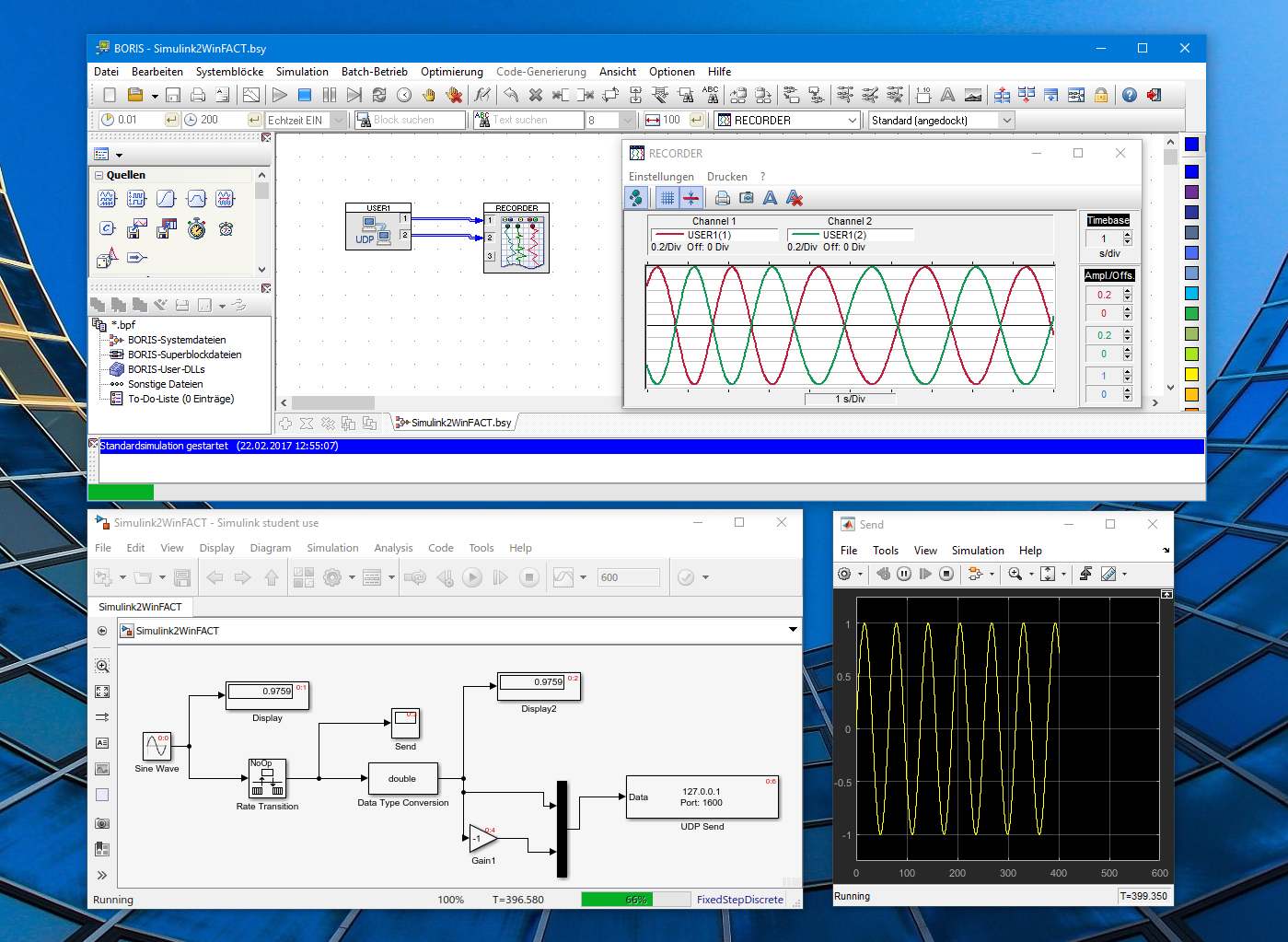The width and height of the screenshot is (1288, 942).
Task: Expand Simulink2WinFACT breadcrumb dropdown arrow
Action: [x=793, y=630]
